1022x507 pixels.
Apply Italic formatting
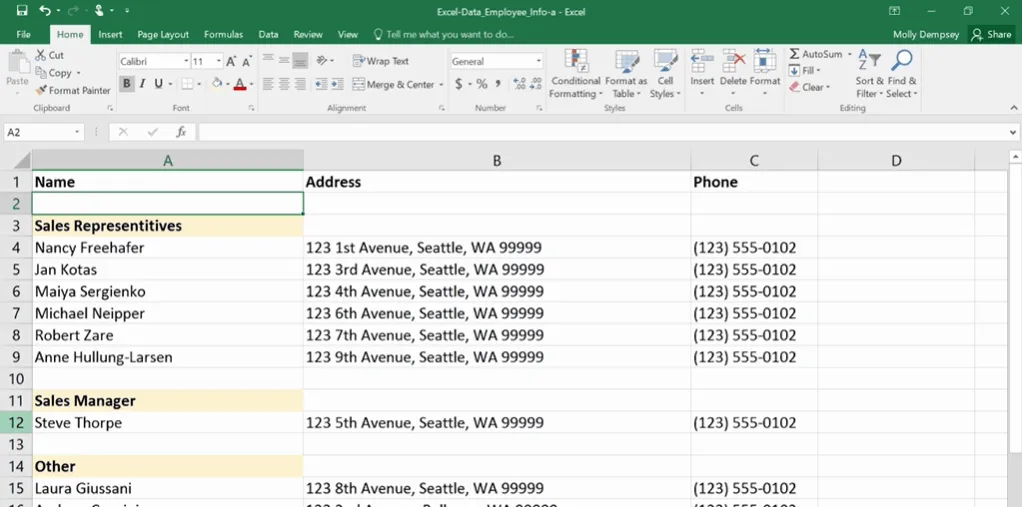142,84
